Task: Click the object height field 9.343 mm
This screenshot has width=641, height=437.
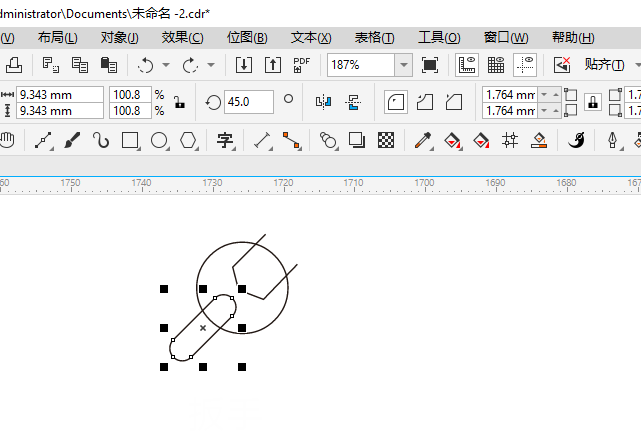Action: 60,111
